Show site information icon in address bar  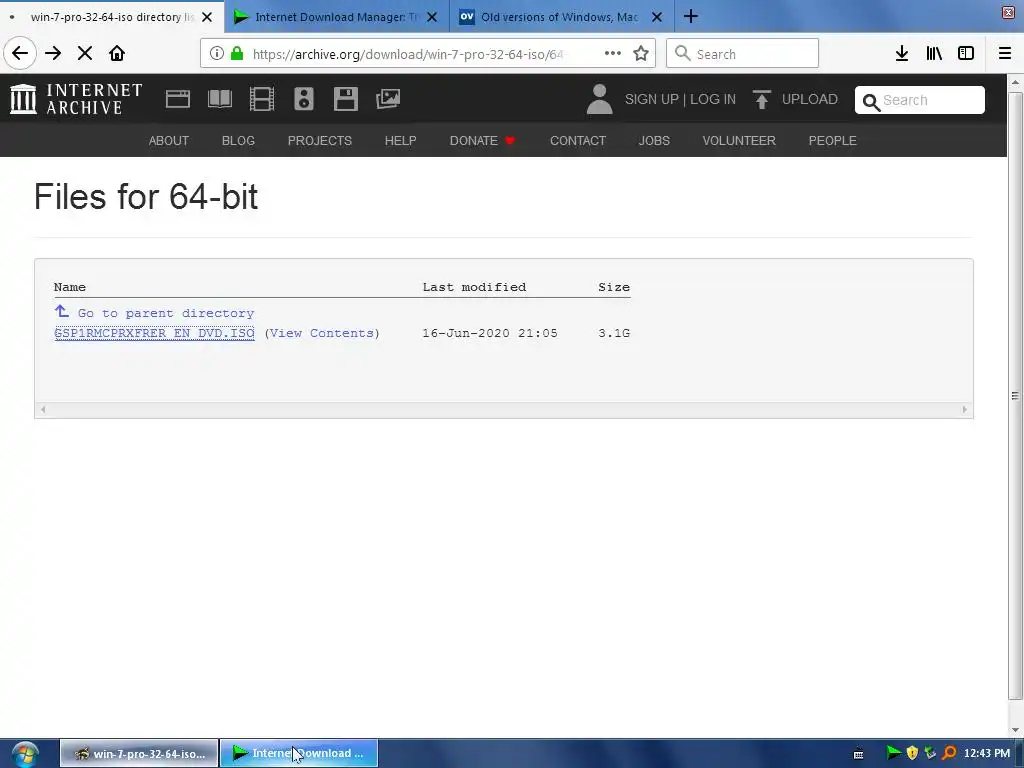[x=217, y=54]
